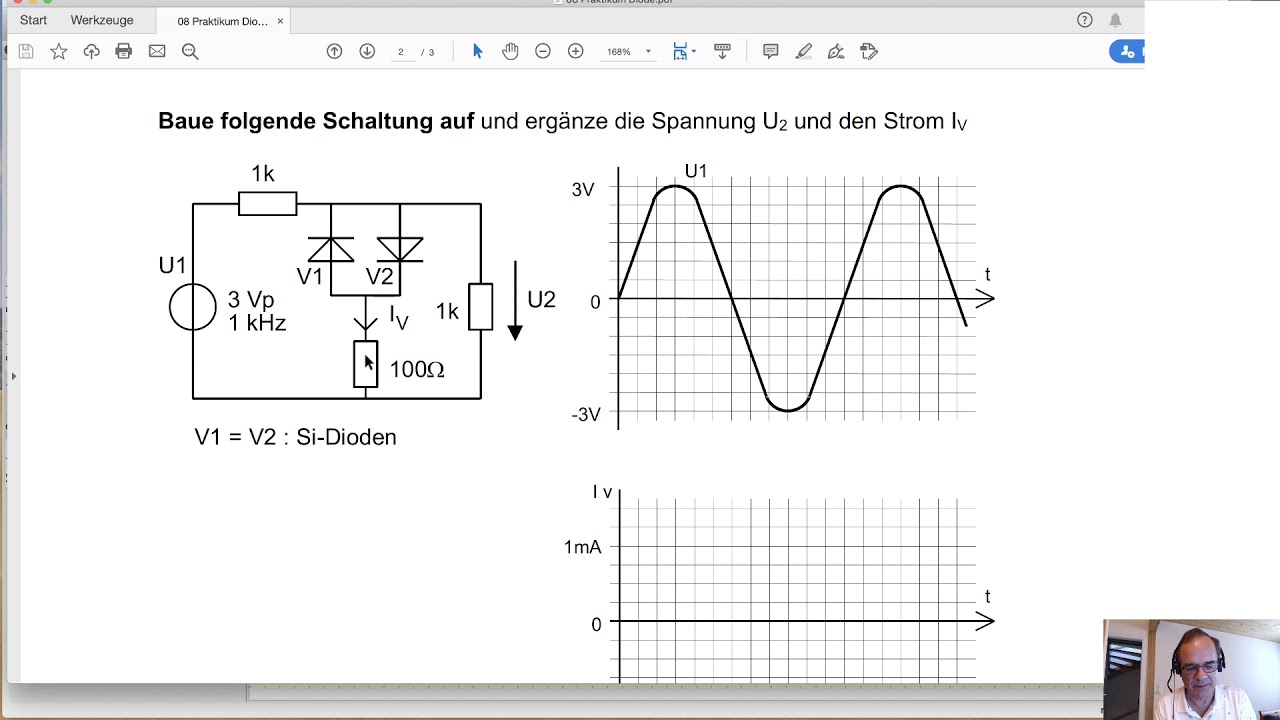Go to next page arrow

pyautogui.click(x=367, y=51)
